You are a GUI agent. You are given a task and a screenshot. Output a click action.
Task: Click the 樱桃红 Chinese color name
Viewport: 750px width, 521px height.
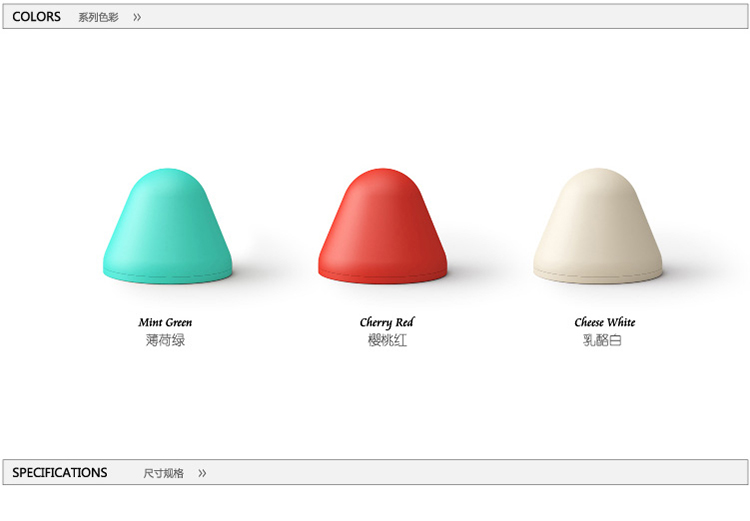pyautogui.click(x=386, y=340)
